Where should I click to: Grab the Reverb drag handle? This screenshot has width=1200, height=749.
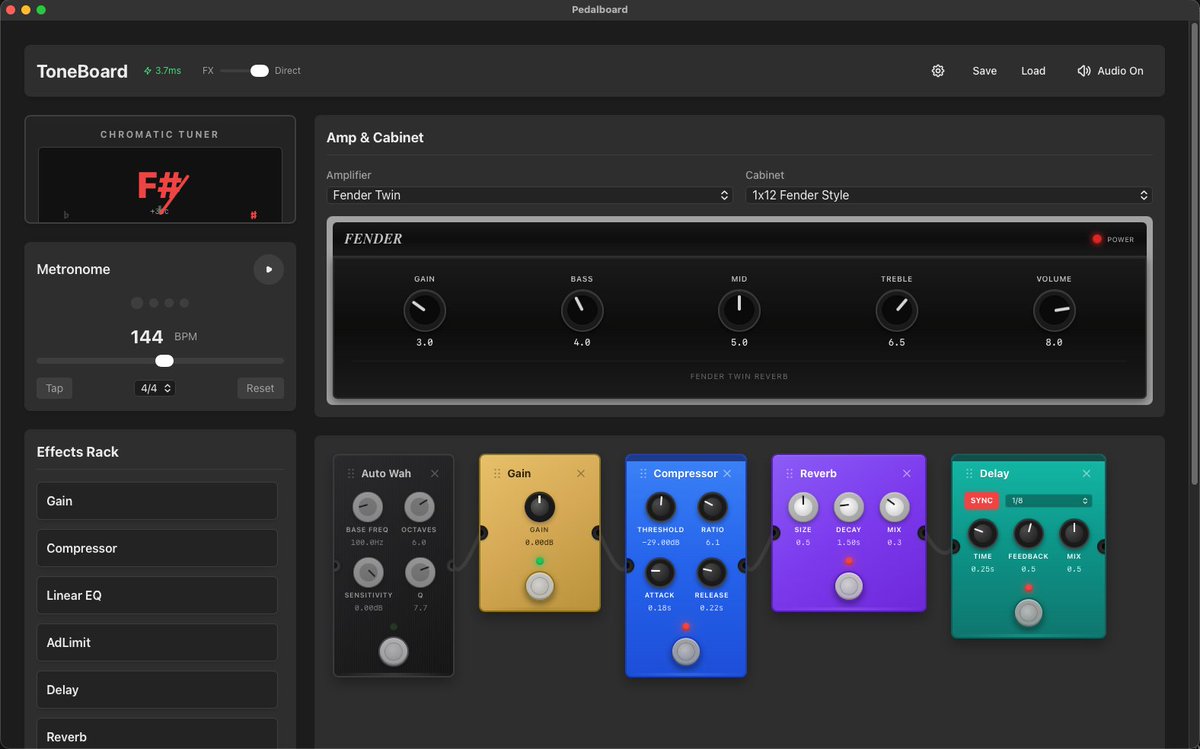coord(790,474)
